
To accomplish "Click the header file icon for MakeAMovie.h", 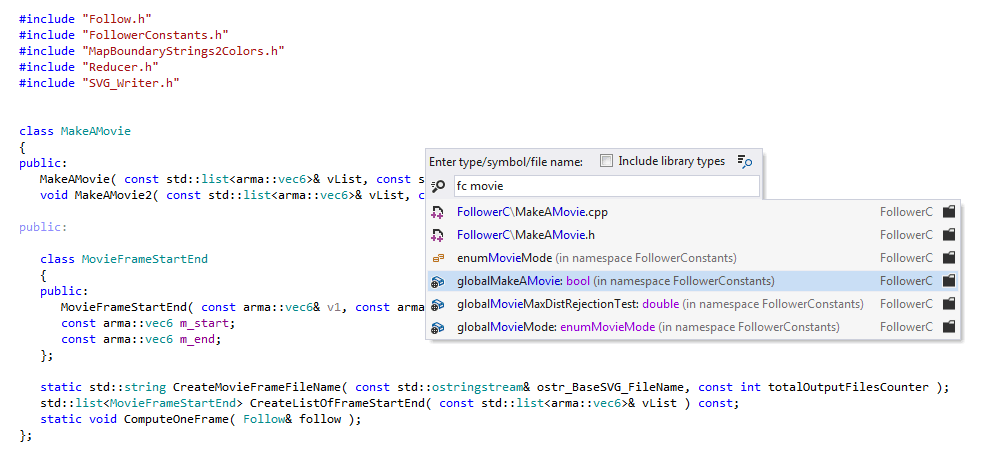I will click(x=437, y=235).
